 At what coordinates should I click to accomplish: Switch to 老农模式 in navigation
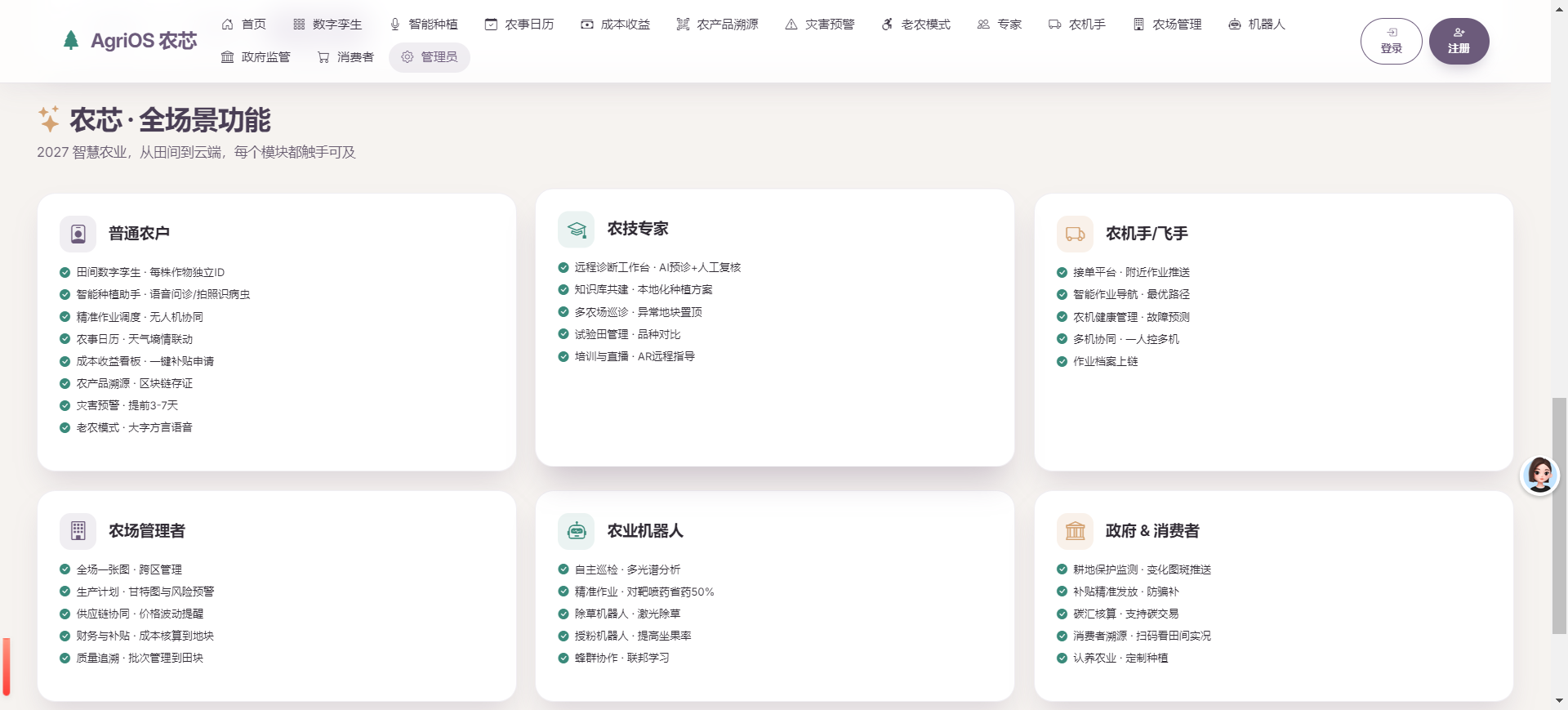pyautogui.click(x=915, y=25)
